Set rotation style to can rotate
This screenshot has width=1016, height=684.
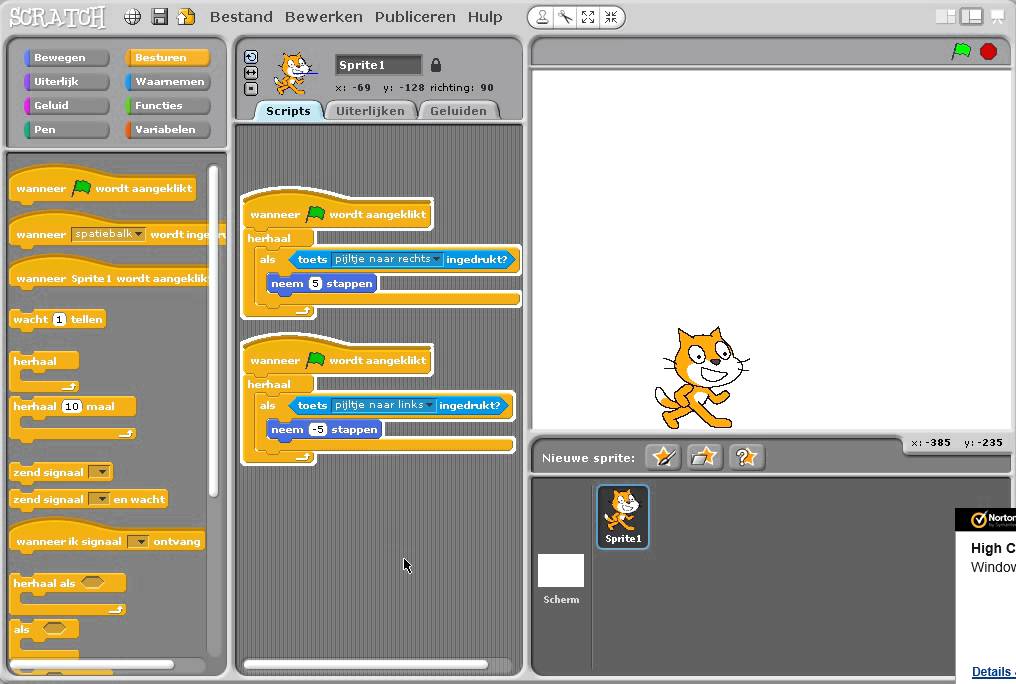tap(251, 57)
